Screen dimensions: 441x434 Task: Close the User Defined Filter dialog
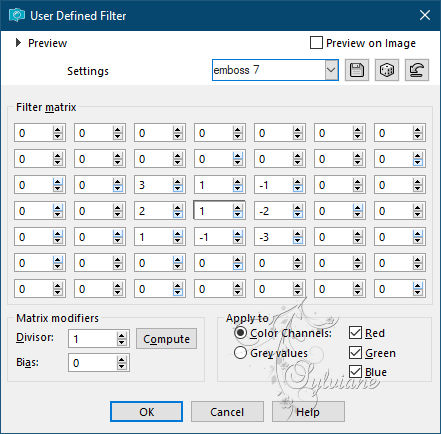tap(425, 15)
